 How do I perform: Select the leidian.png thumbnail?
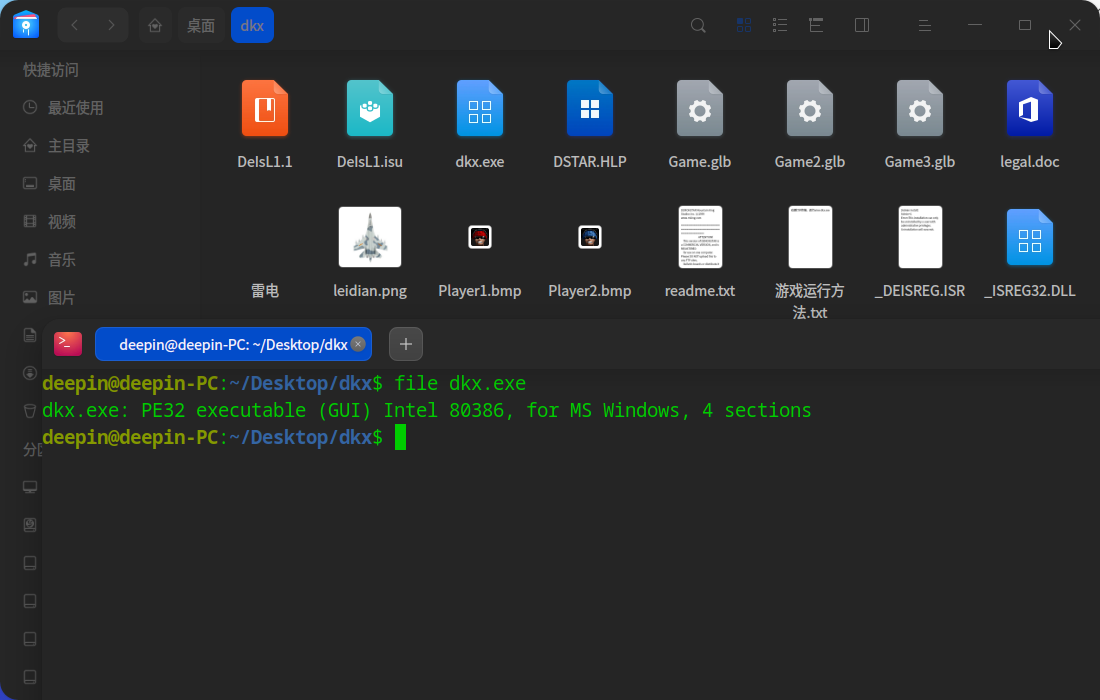(370, 237)
